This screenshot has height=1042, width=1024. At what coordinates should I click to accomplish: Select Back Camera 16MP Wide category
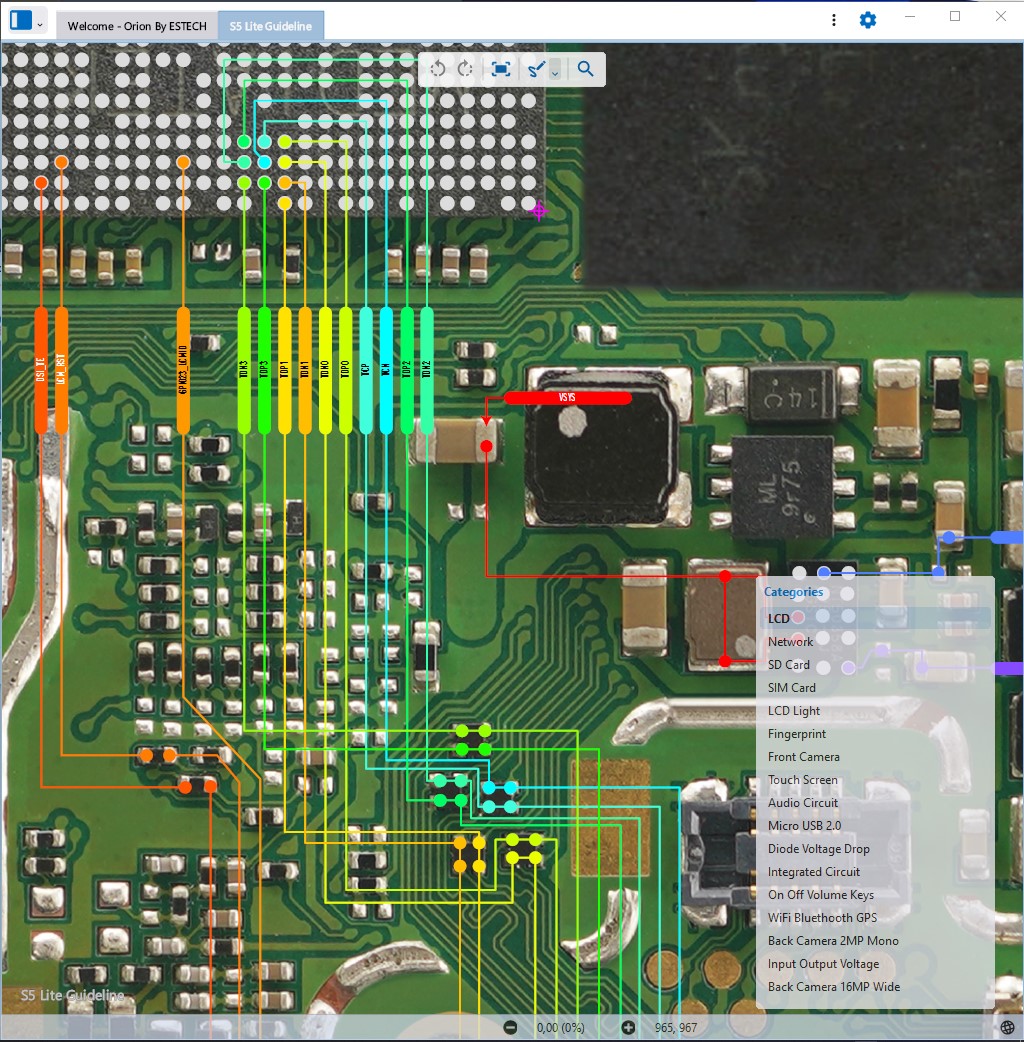click(833, 987)
